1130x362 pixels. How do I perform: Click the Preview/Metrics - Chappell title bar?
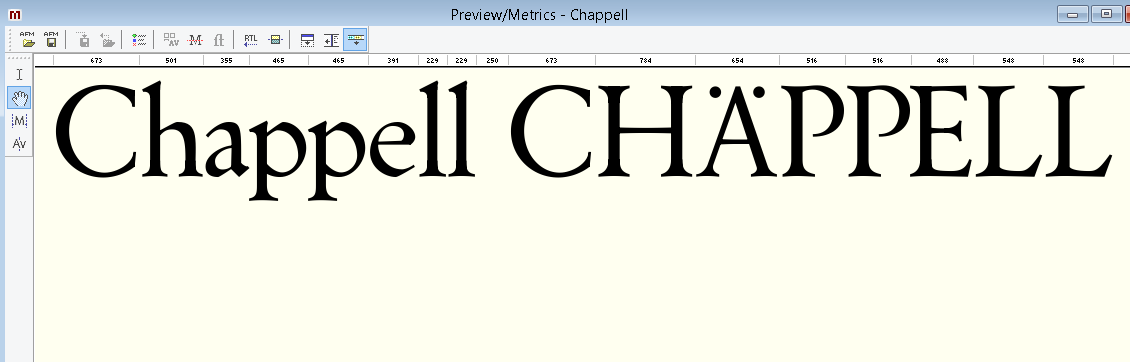tap(539, 14)
